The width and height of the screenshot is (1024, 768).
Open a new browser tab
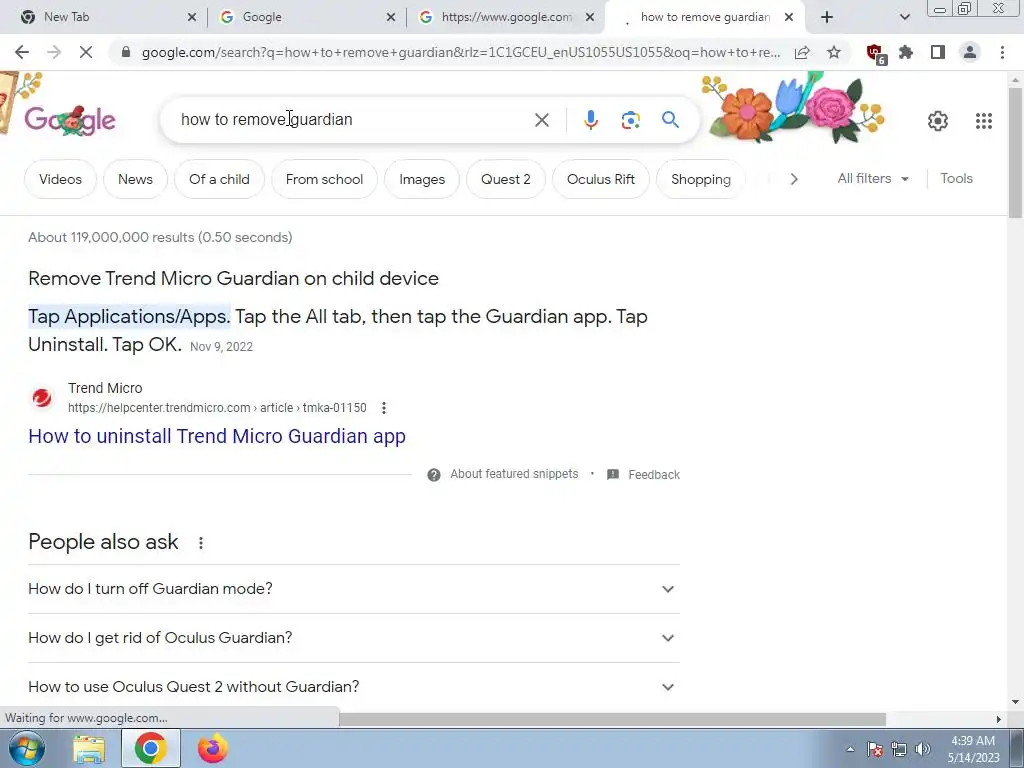827,17
